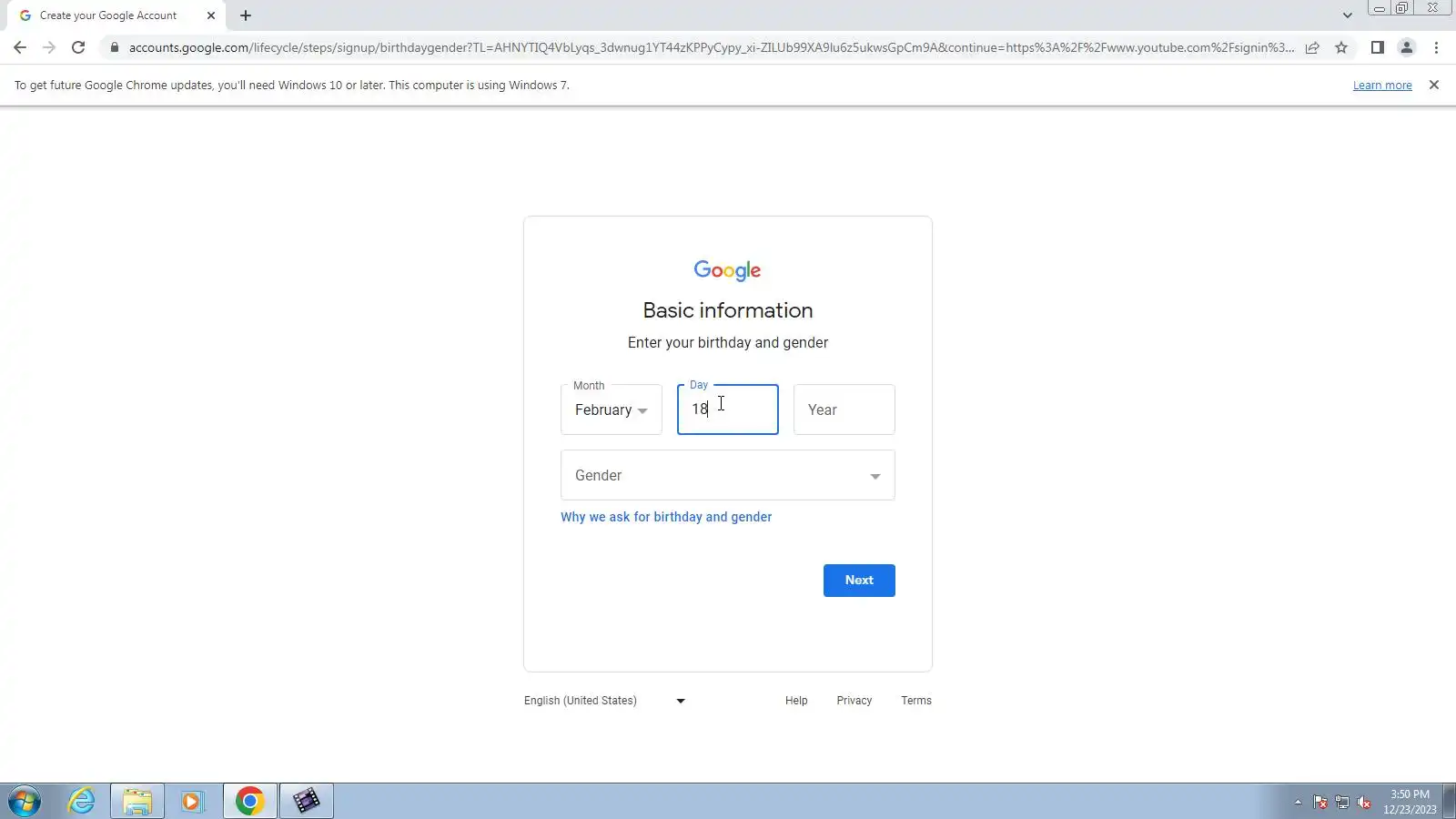Screen dimensions: 1456x819
Task: Open Windows Media Player on taskbar
Action: tap(192, 801)
